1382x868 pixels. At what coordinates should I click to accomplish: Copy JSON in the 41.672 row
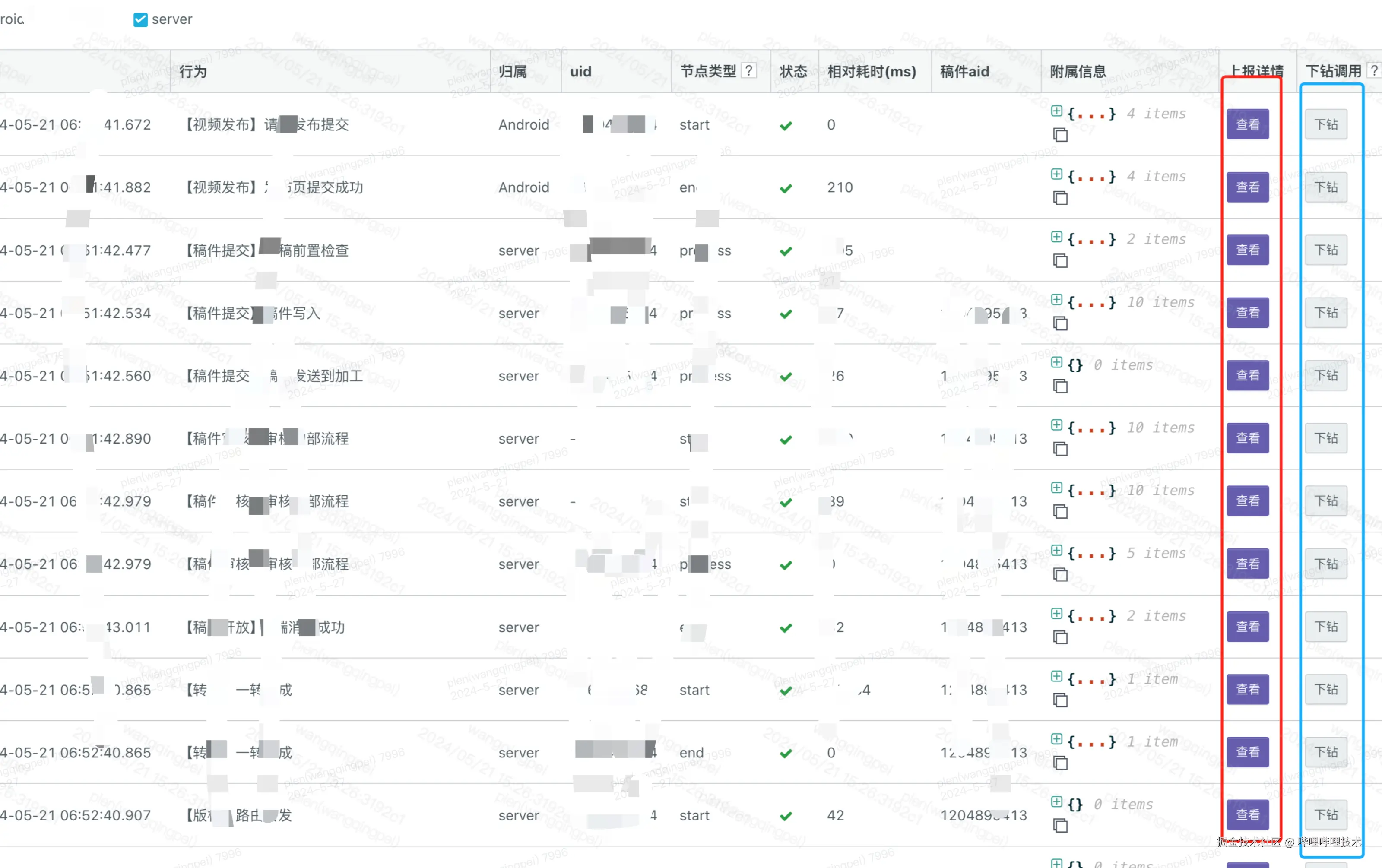pos(1060,136)
